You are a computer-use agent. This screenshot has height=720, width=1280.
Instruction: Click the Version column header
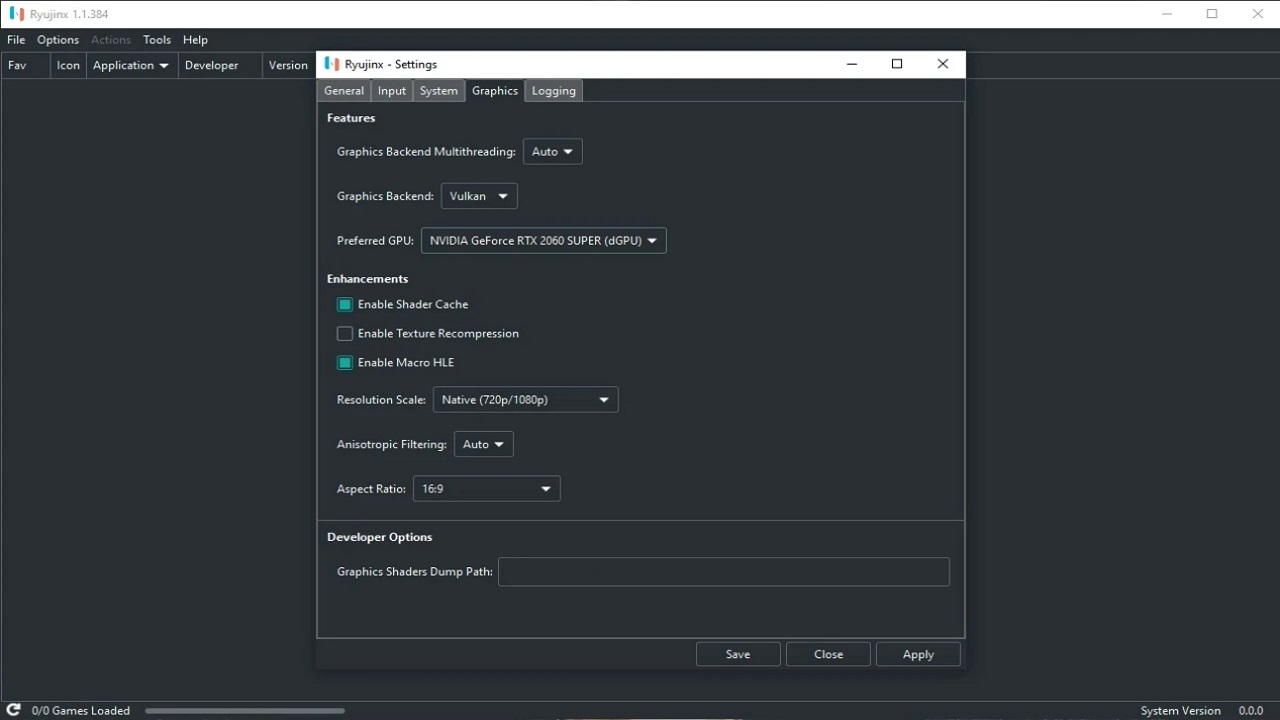[288, 65]
